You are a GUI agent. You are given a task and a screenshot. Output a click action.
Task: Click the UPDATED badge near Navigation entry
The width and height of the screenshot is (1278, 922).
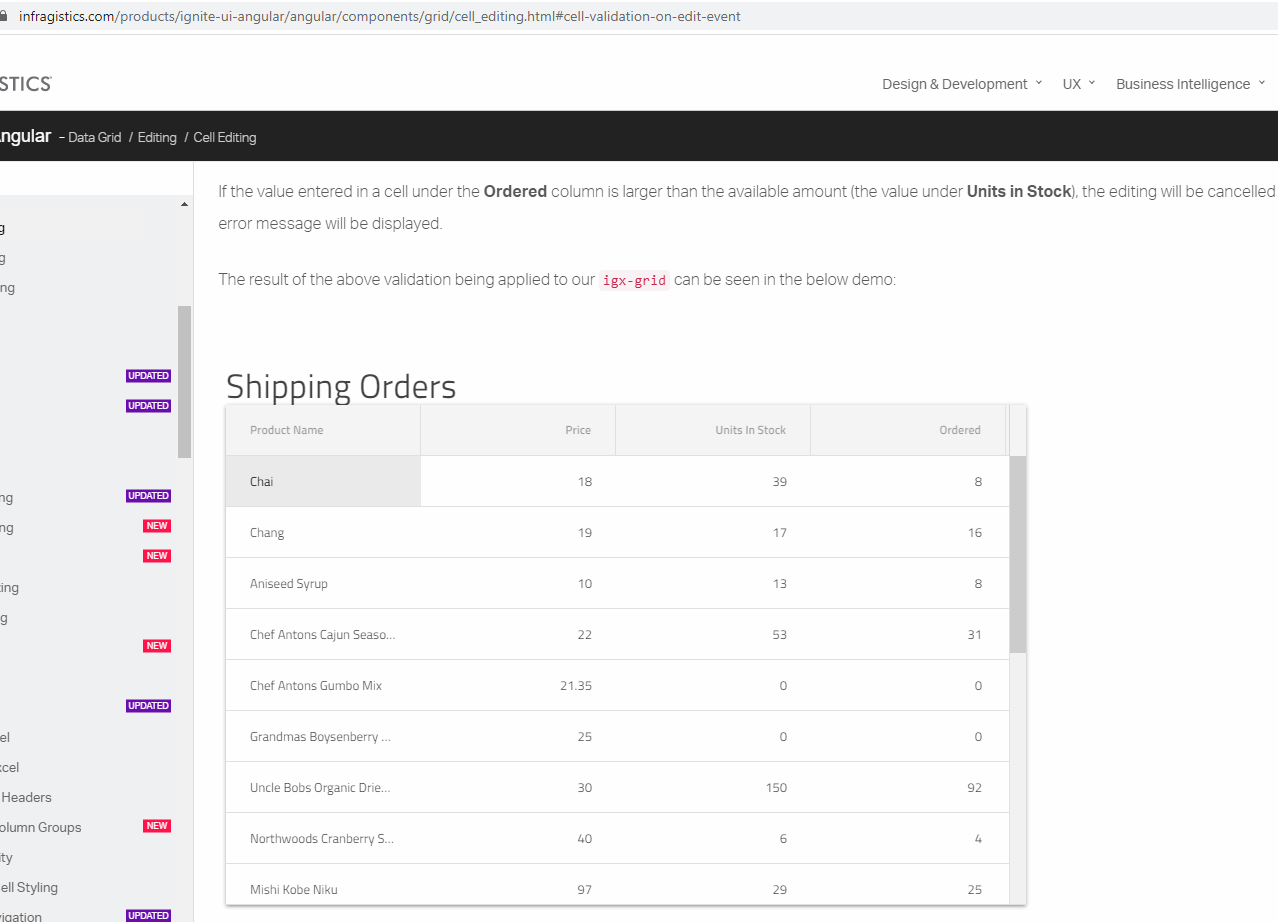pos(148,915)
